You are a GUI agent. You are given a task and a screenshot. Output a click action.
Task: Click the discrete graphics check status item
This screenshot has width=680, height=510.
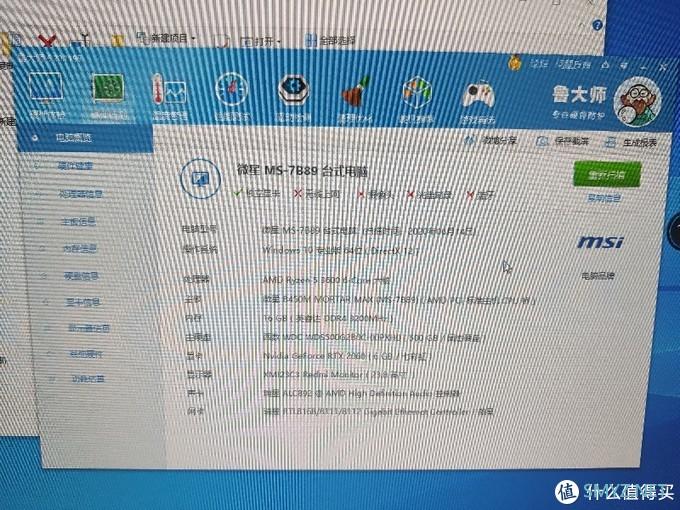coord(257,193)
